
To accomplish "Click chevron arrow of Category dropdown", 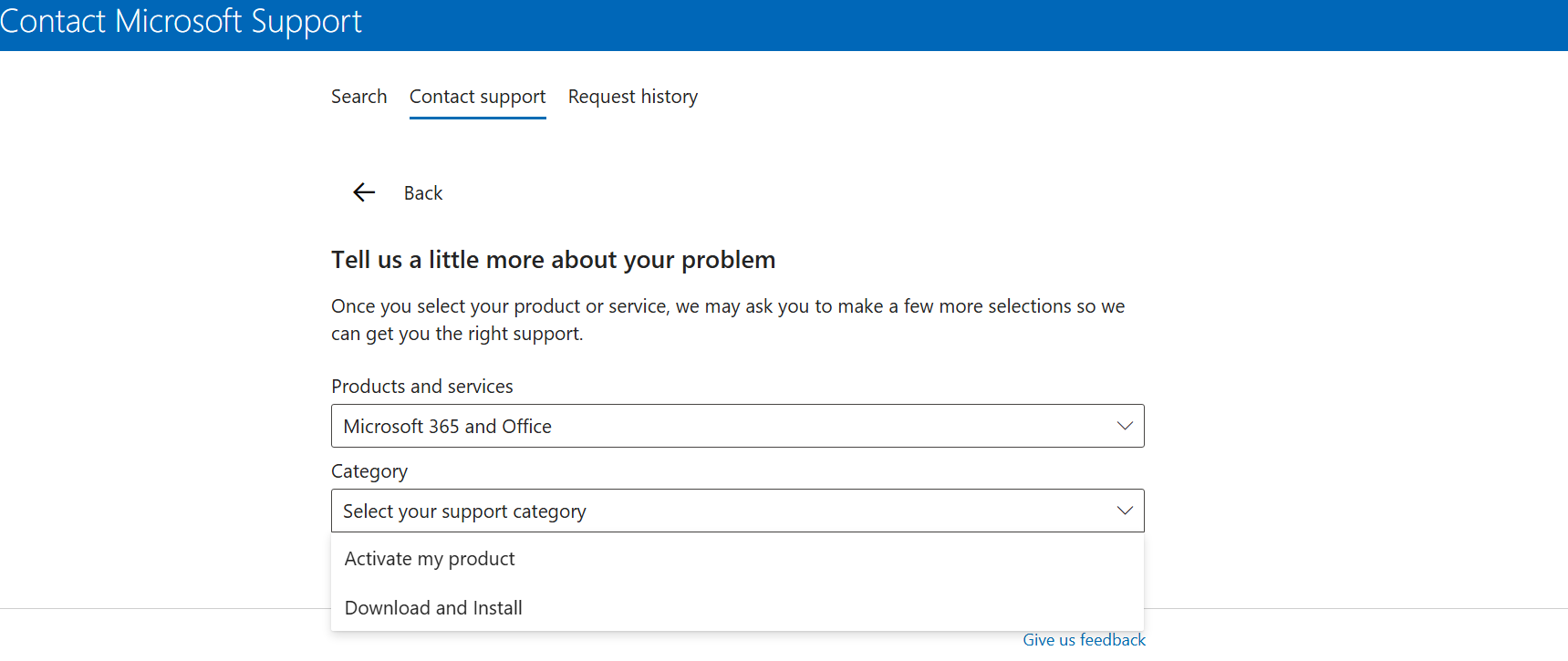I will (1125, 511).
